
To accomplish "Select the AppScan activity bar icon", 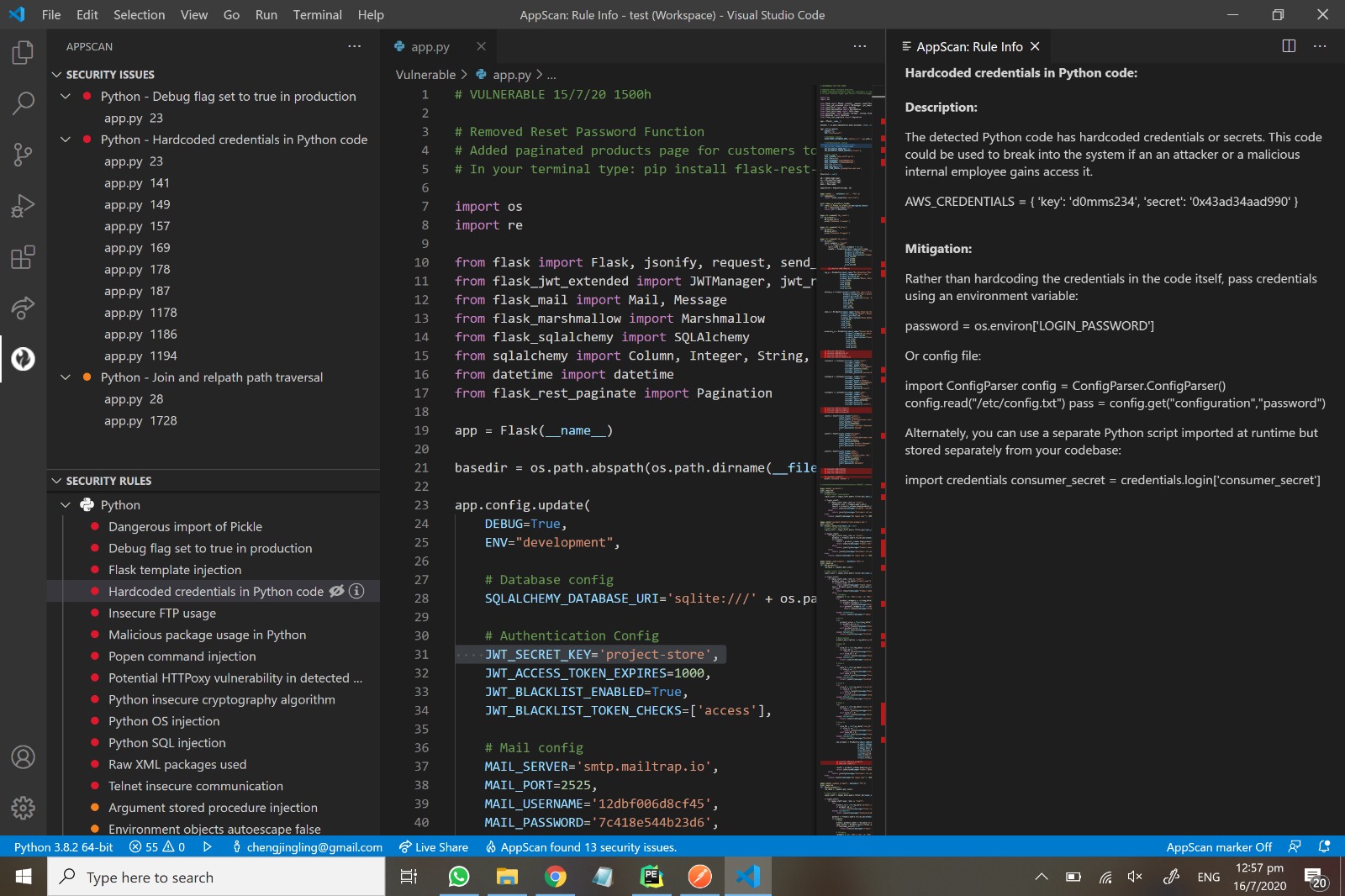I will coord(23,359).
